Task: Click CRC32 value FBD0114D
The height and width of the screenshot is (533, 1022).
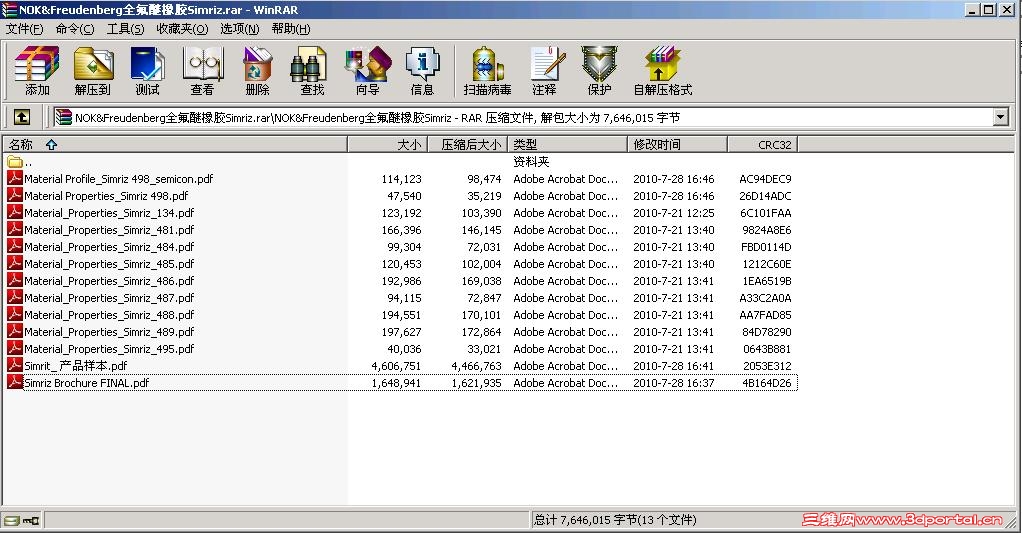Action: 766,247
